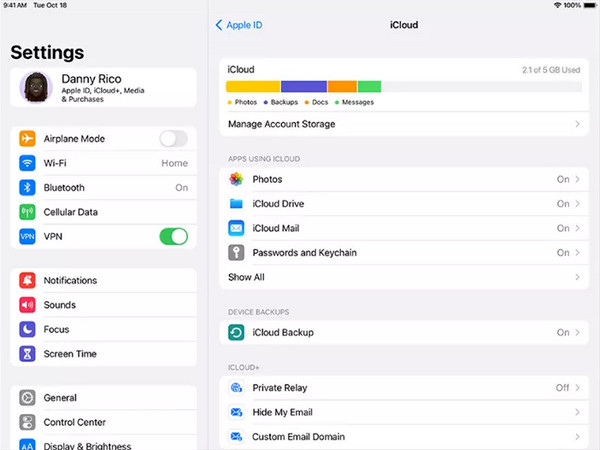Click the Hide My Email icon
This screenshot has width=600, height=450.
[x=236, y=412]
